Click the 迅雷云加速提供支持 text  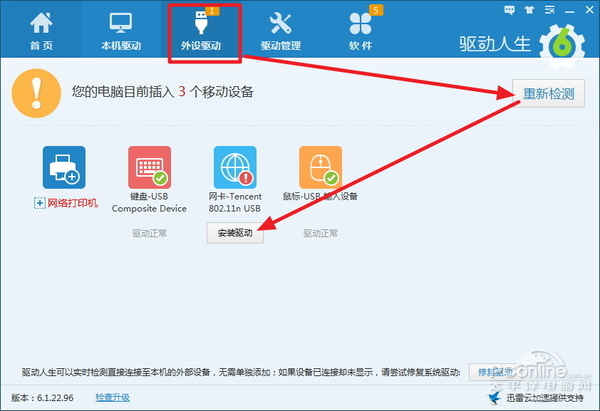(545, 398)
